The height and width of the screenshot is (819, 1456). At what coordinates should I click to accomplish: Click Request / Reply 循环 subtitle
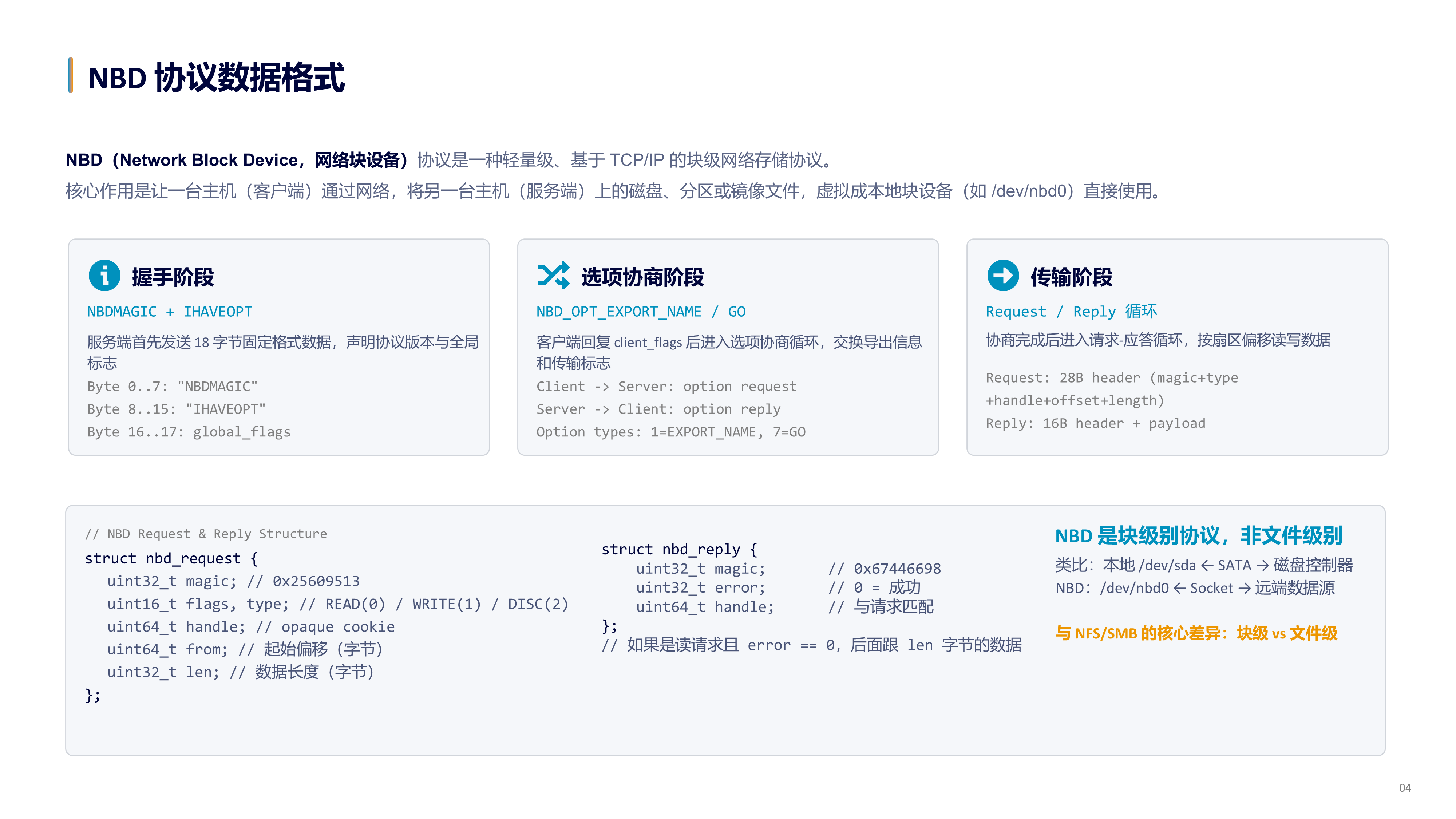click(1071, 312)
